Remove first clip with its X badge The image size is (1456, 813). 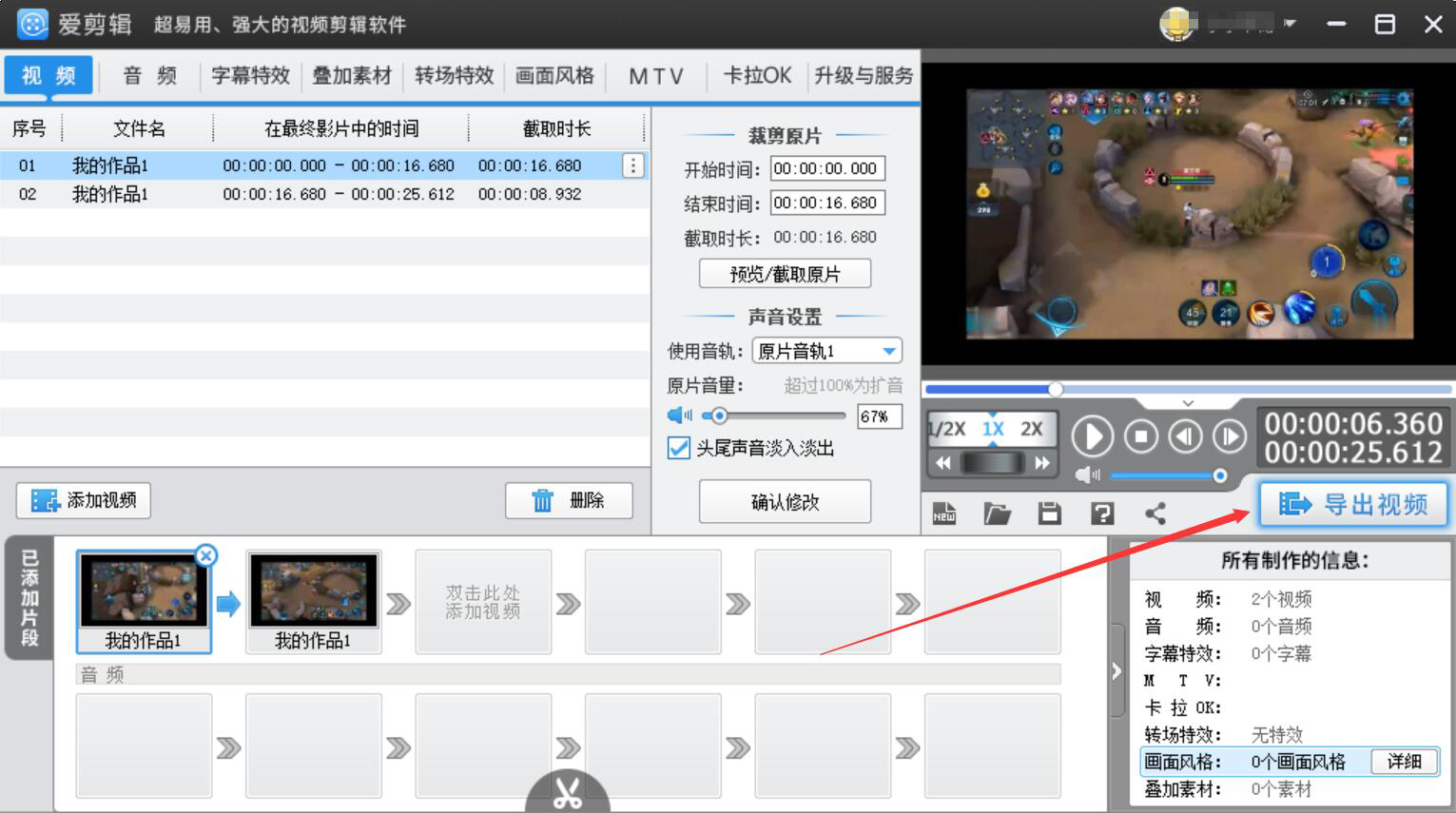click(x=205, y=555)
